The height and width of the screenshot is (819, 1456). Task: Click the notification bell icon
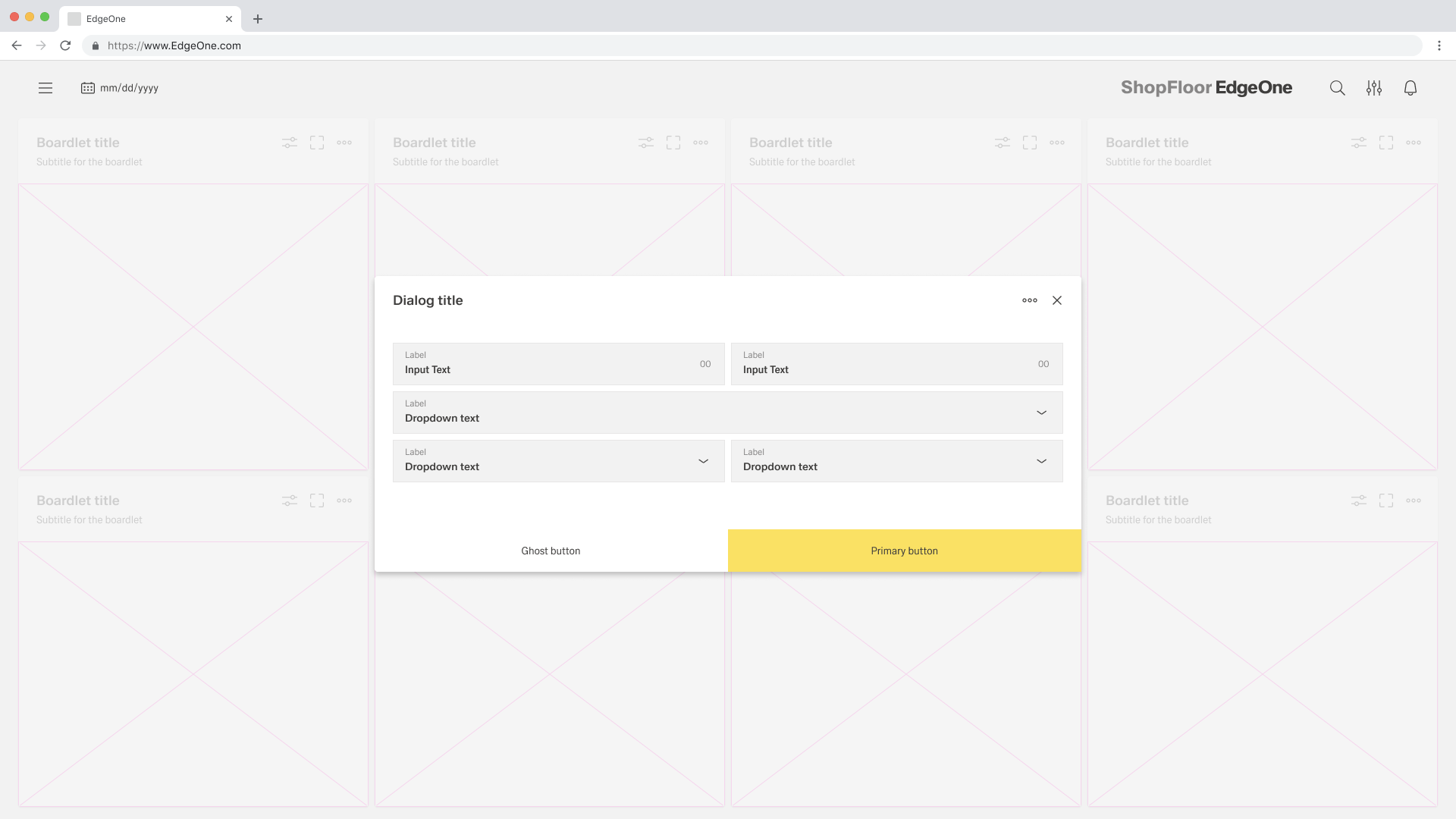(x=1411, y=88)
